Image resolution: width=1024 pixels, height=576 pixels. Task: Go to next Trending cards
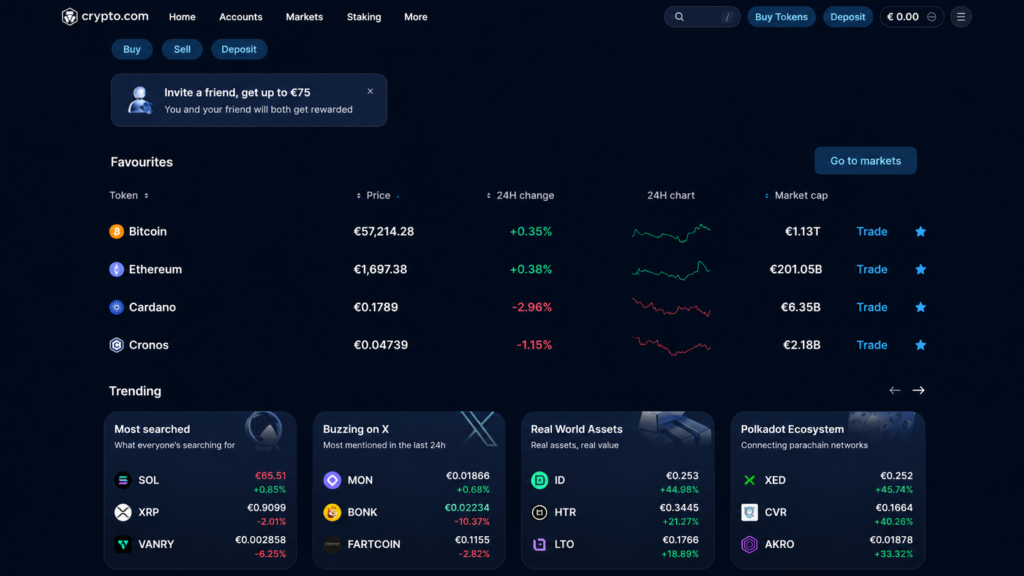point(918,391)
